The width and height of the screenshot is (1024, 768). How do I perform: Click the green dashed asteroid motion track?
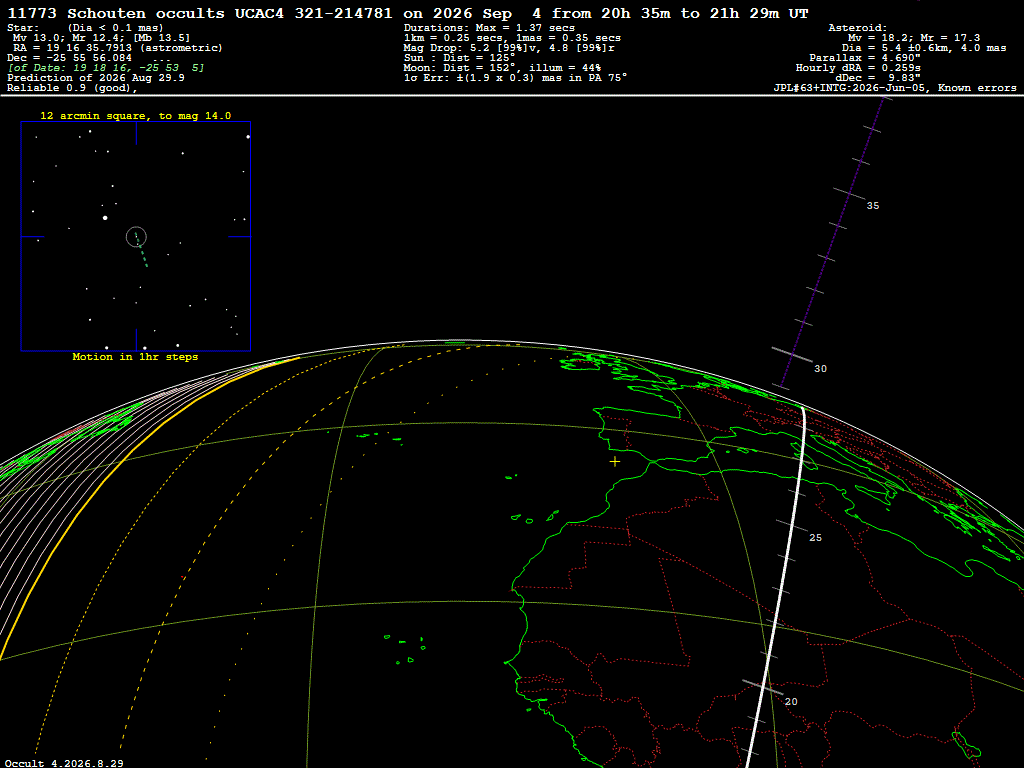(141, 251)
